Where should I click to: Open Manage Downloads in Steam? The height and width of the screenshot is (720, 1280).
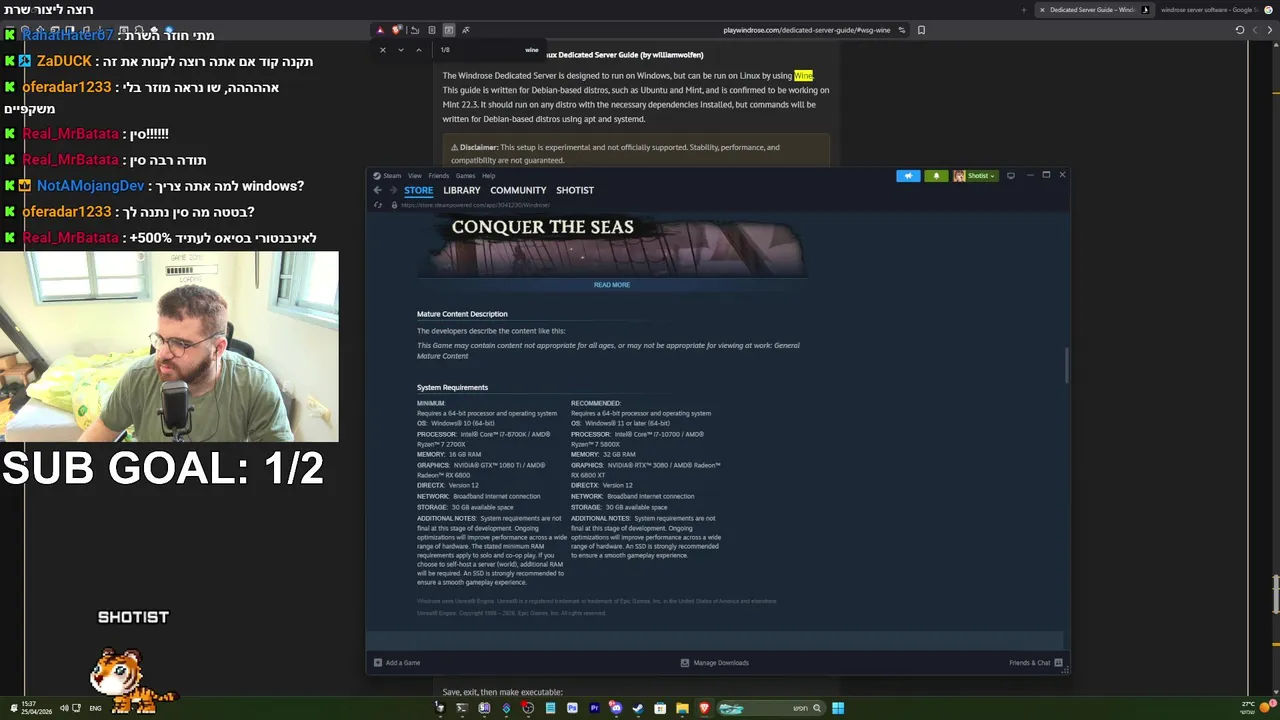pos(714,663)
